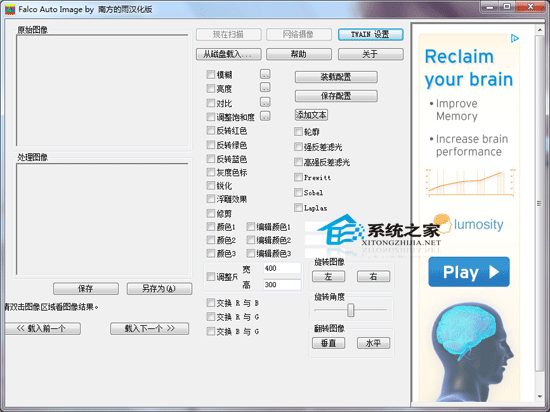Click the Falco Auto Image title bar icon

tap(10, 9)
